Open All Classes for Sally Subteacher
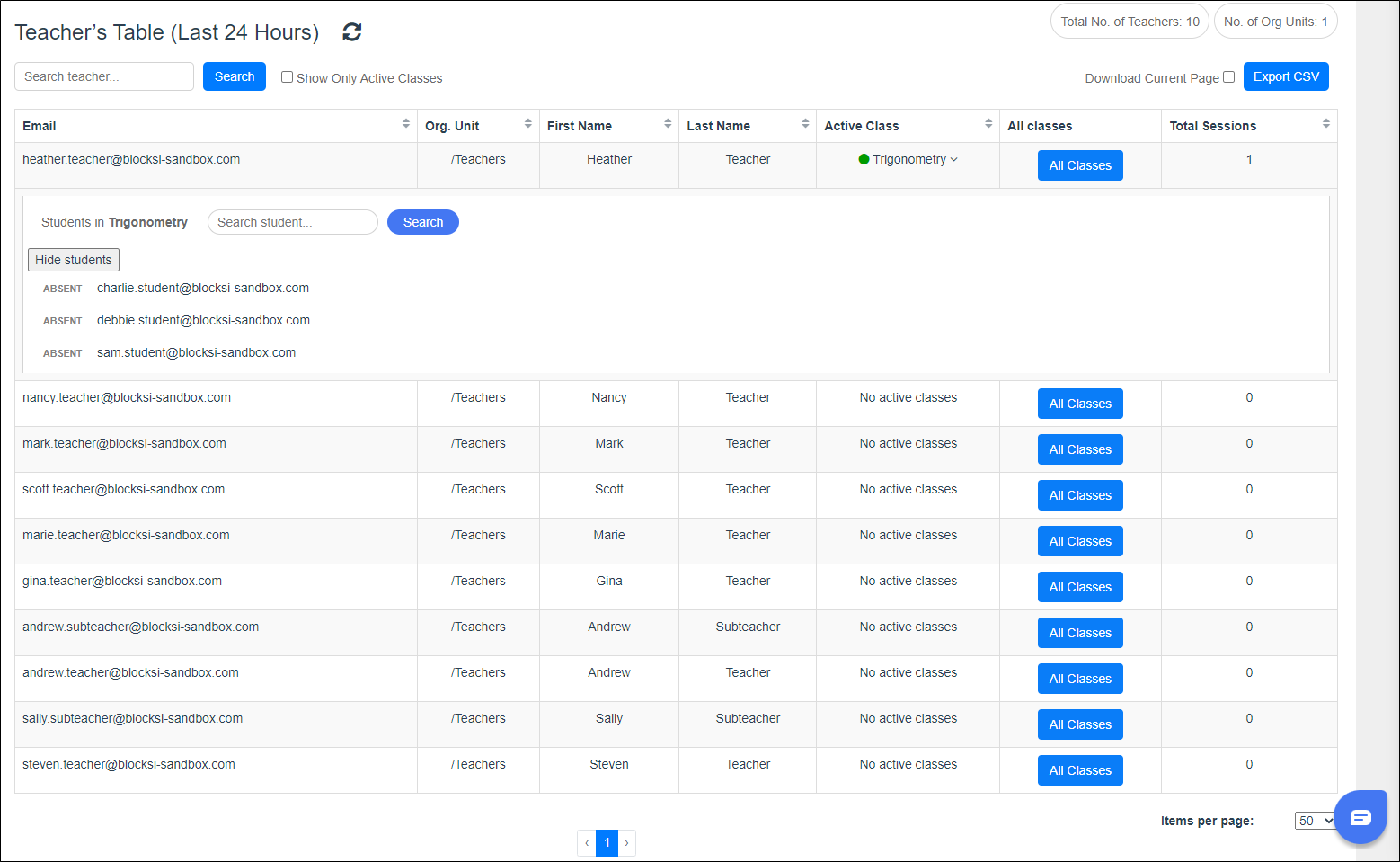This screenshot has width=1400, height=862. point(1080,724)
